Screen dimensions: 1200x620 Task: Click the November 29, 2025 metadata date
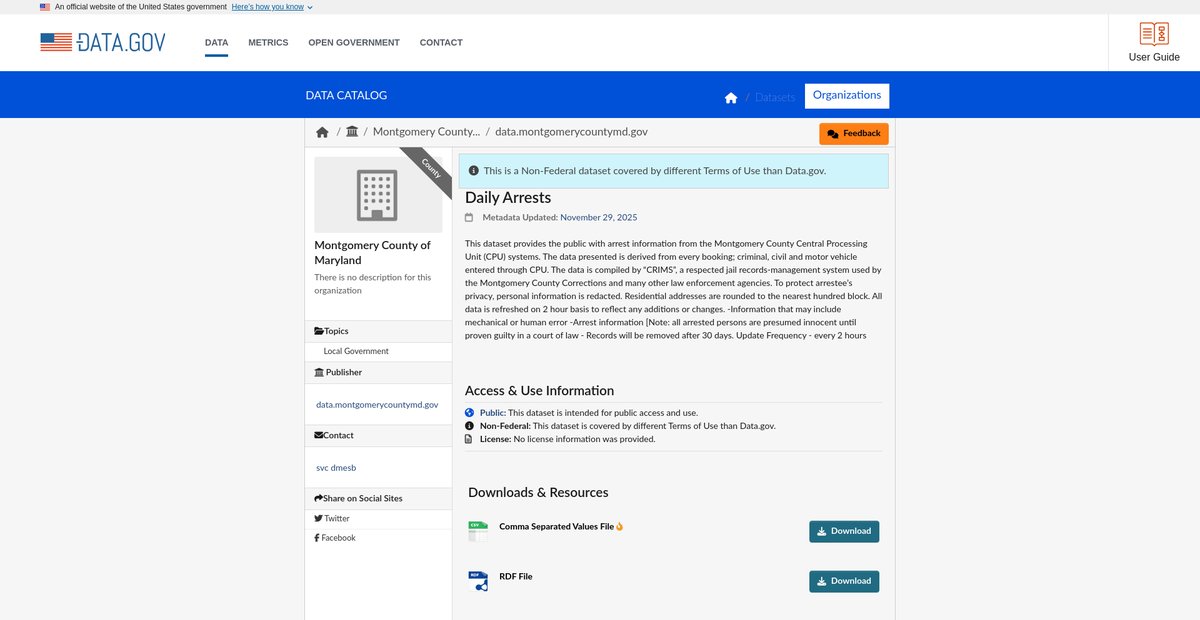pos(598,217)
